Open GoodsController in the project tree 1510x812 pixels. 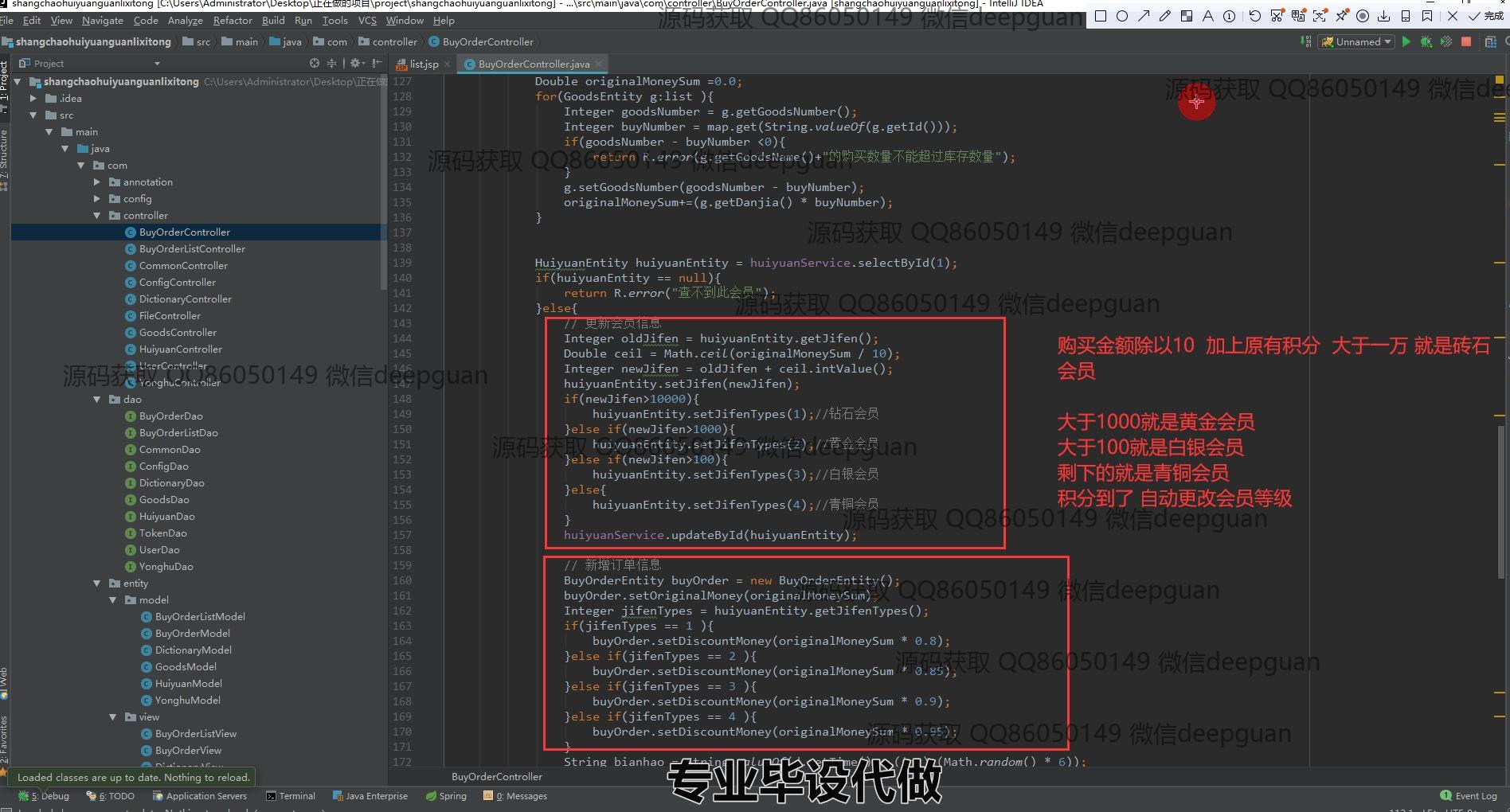178,333
